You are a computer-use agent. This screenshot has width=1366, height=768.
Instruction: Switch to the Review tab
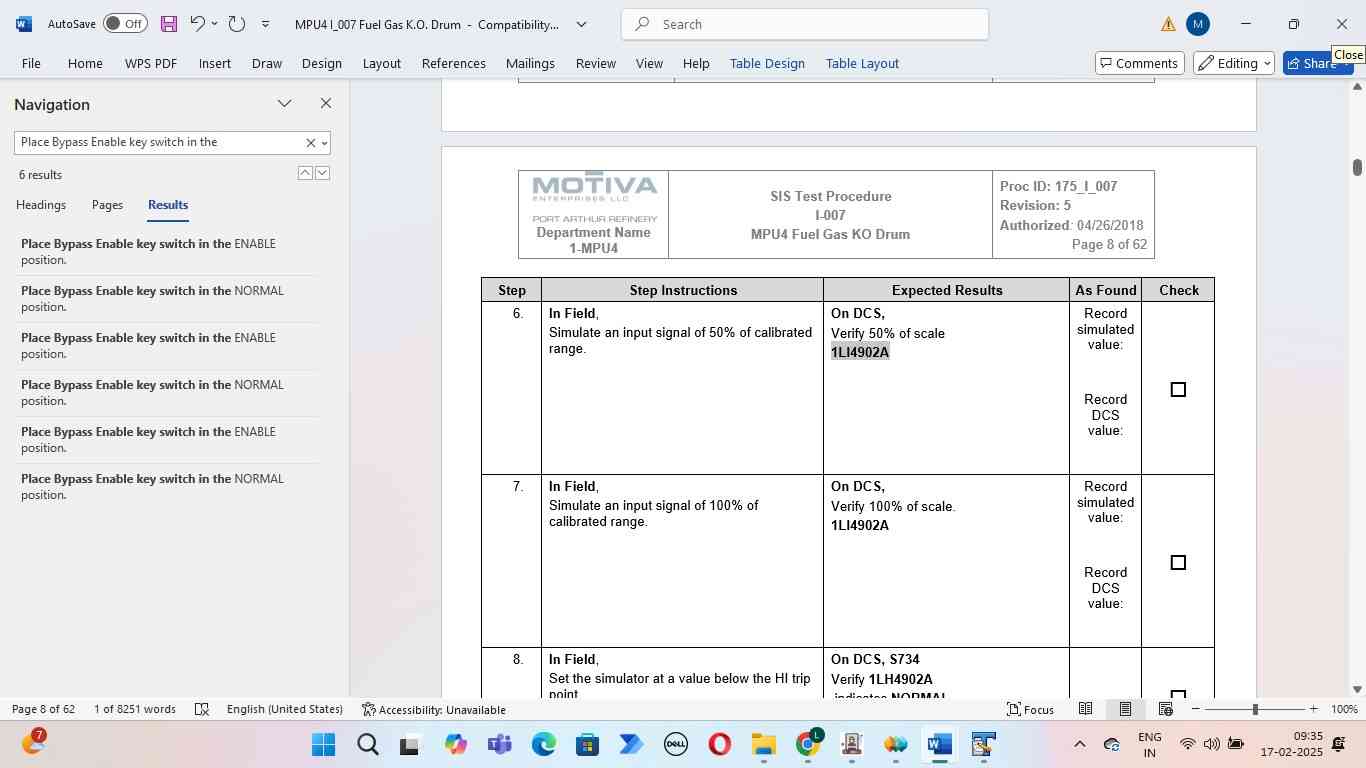tap(596, 63)
